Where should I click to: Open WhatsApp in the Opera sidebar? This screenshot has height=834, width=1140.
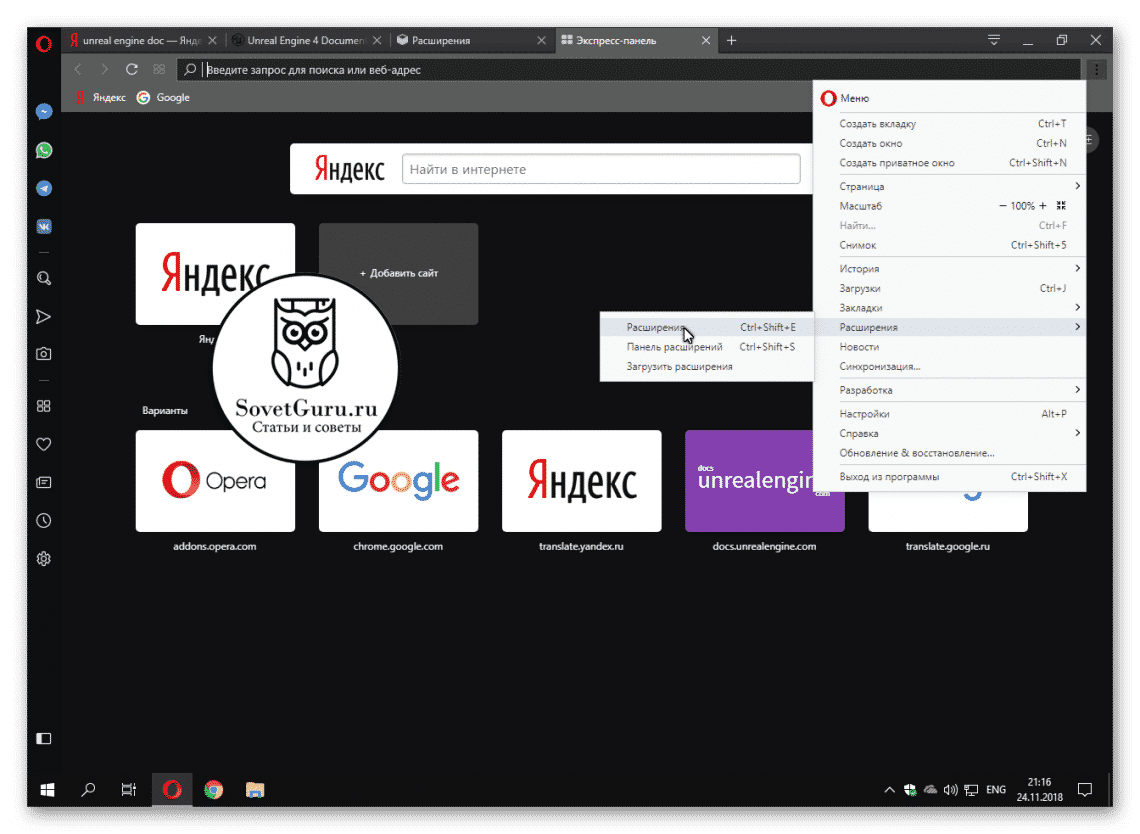pyautogui.click(x=44, y=151)
